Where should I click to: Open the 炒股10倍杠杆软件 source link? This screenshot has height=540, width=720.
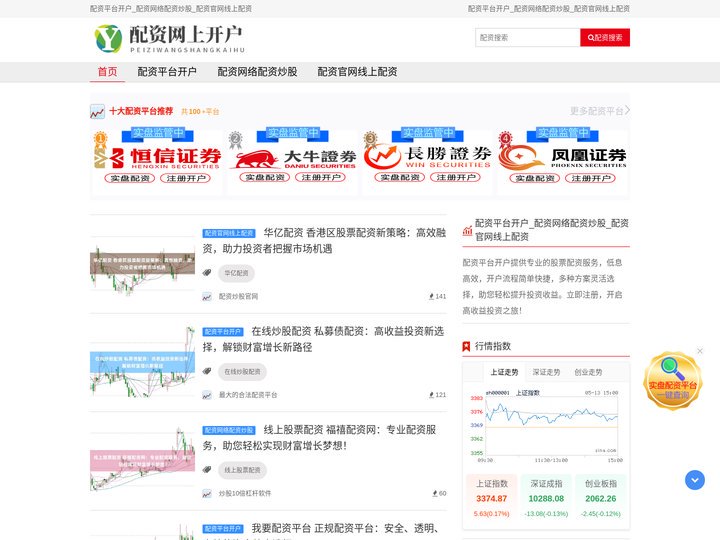click(x=245, y=494)
